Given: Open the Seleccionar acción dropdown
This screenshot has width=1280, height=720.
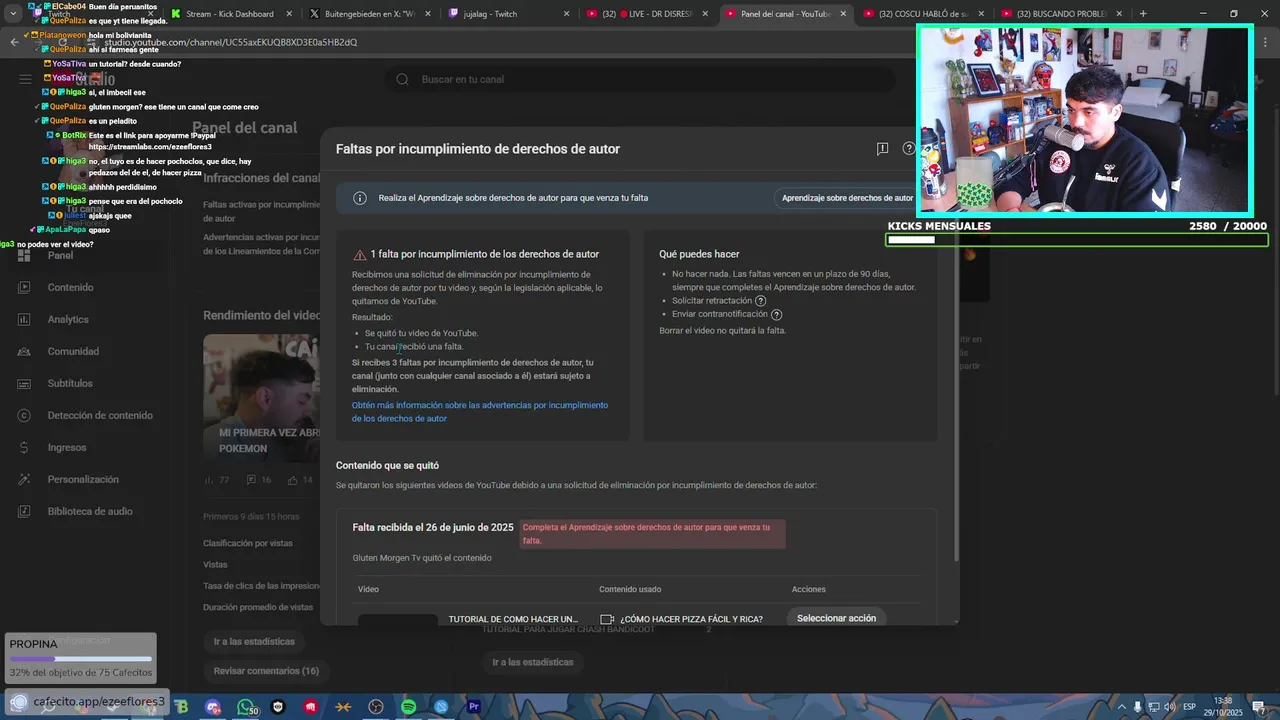Looking at the screenshot, I should 836,618.
